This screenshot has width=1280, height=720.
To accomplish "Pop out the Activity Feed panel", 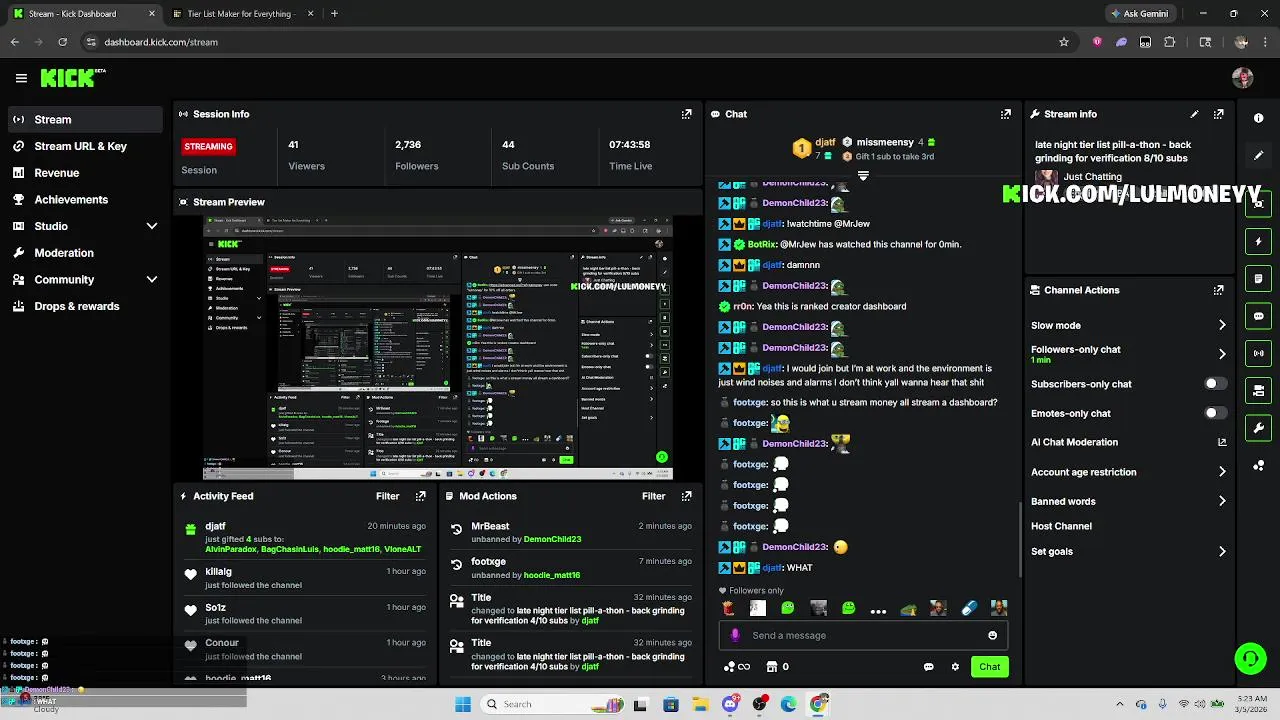I will [420, 496].
